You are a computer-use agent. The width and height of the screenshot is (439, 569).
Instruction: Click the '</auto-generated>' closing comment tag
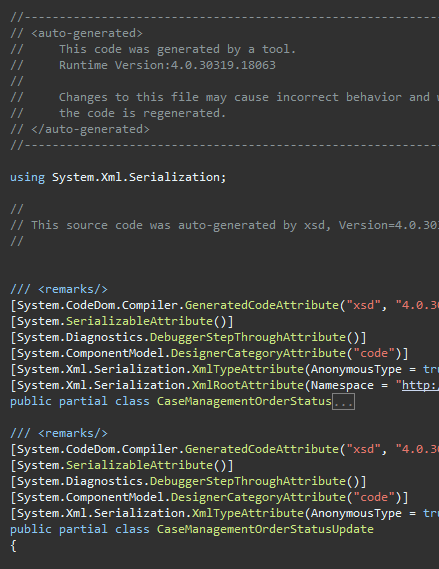90,129
